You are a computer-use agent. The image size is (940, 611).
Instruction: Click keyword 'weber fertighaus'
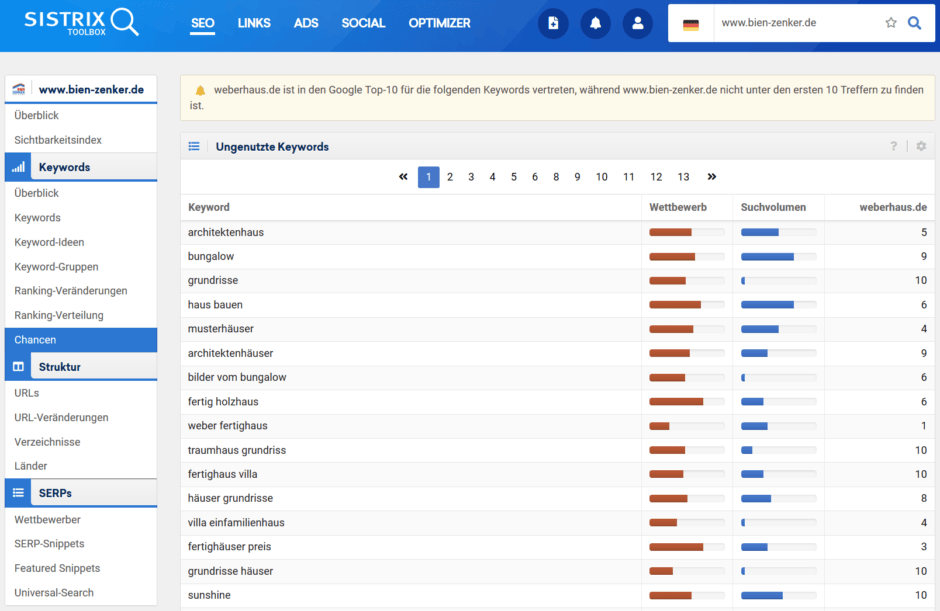227,426
